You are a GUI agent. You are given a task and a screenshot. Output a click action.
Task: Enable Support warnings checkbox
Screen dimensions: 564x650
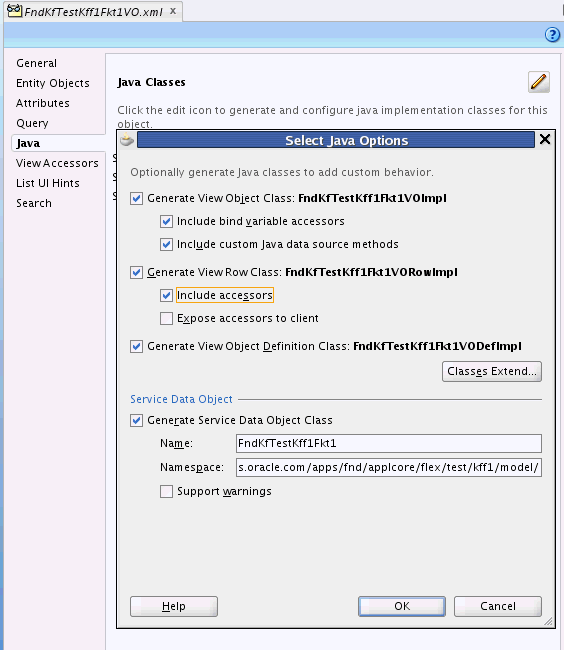tap(166, 491)
